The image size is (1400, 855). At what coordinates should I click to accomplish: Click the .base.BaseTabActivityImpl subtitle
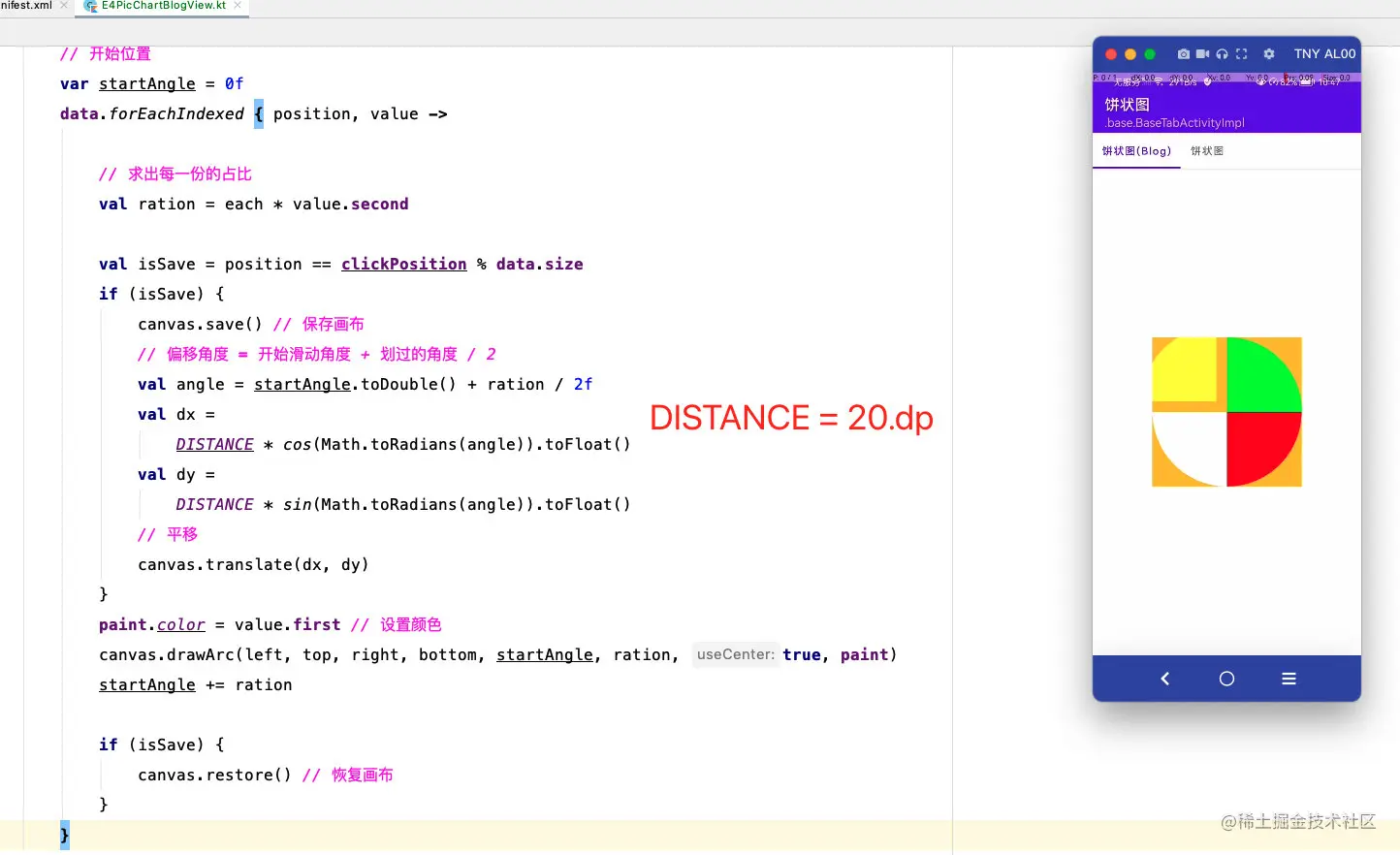pos(1174,123)
